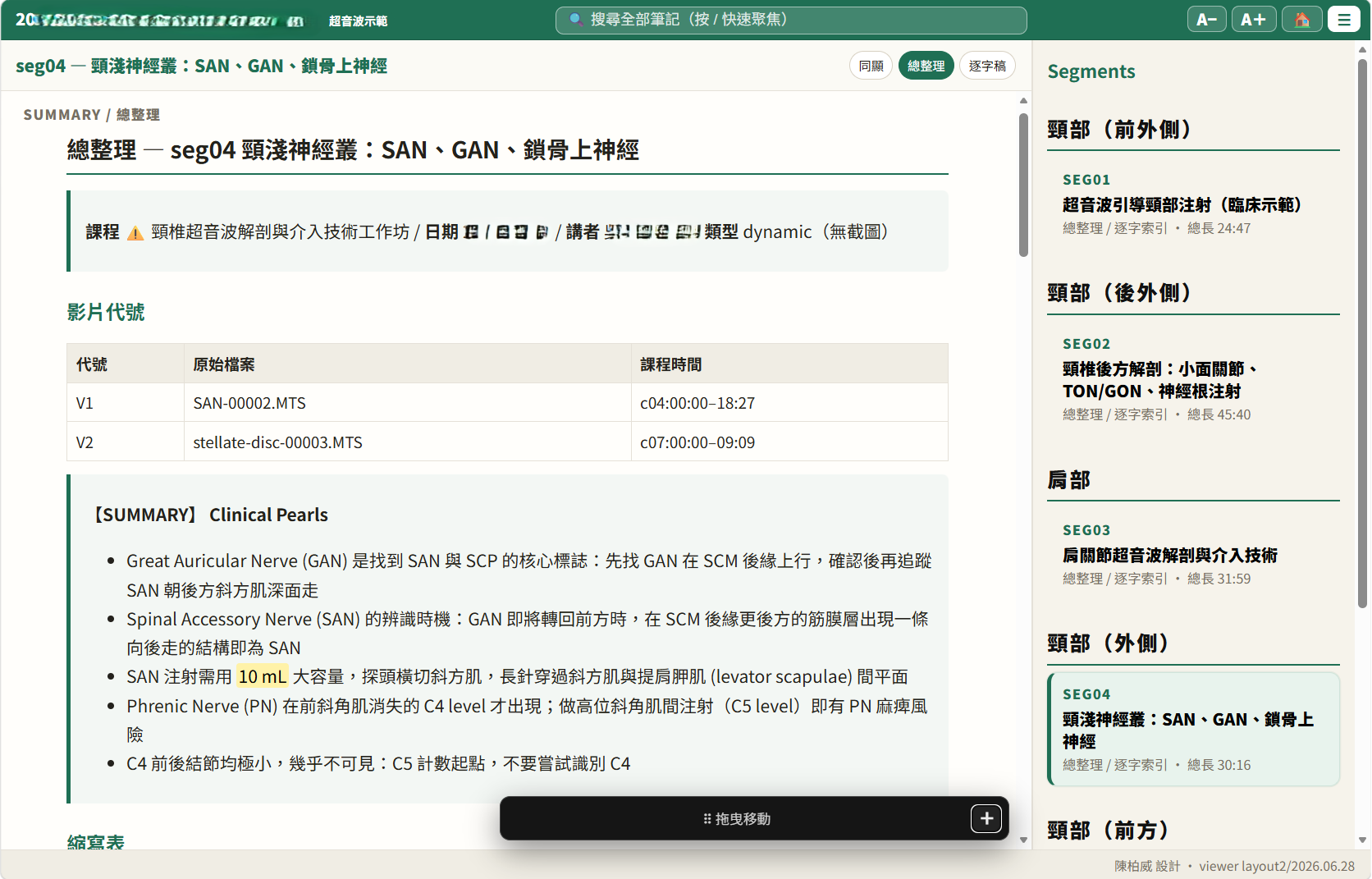
Task: Click the 陳柏威 設計 footer text
Action: point(1147,866)
